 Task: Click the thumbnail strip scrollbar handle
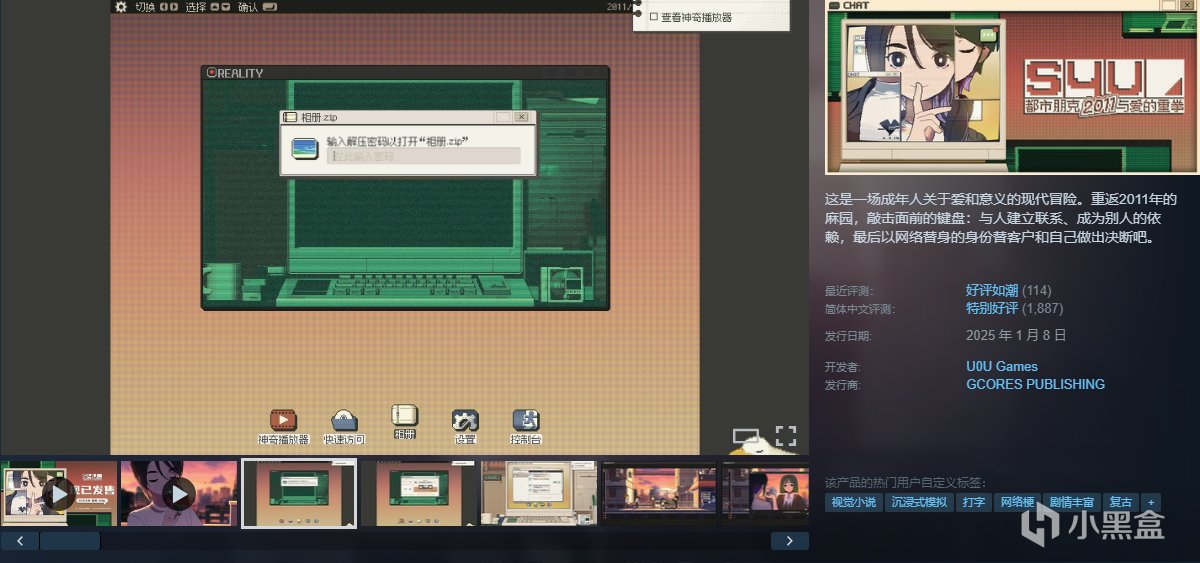click(x=70, y=541)
